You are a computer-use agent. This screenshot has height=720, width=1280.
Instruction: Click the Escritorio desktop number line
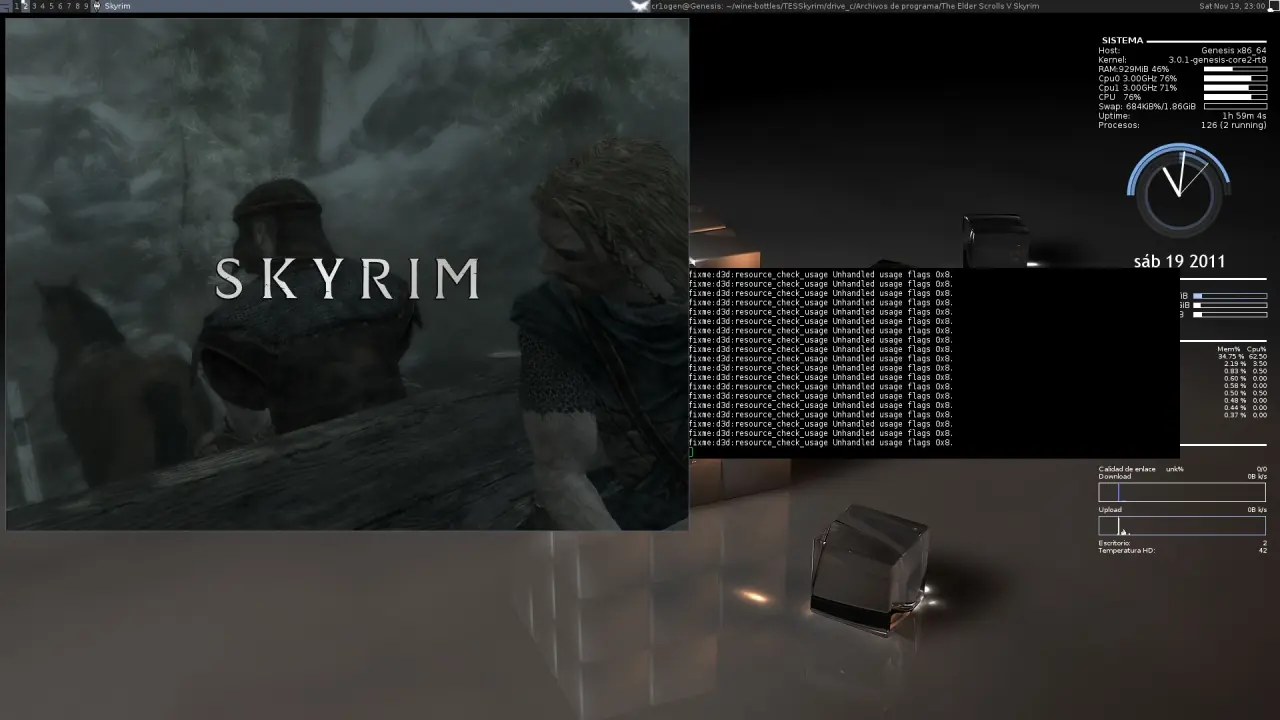(x=1182, y=543)
